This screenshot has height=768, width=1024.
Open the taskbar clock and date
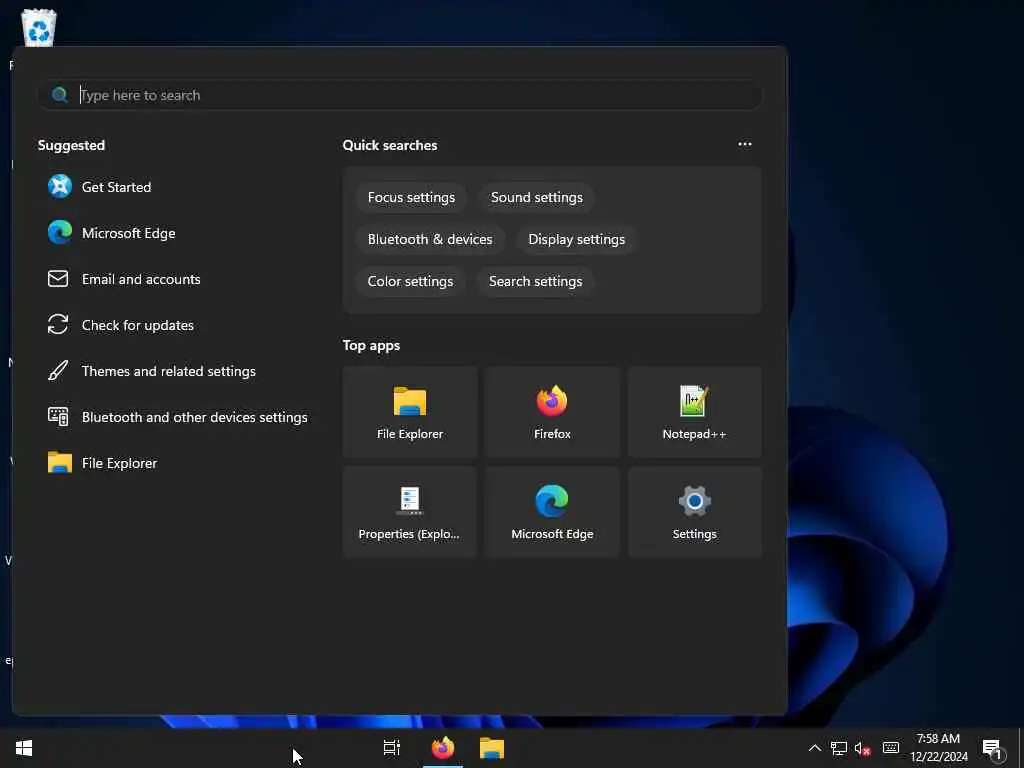(938, 748)
